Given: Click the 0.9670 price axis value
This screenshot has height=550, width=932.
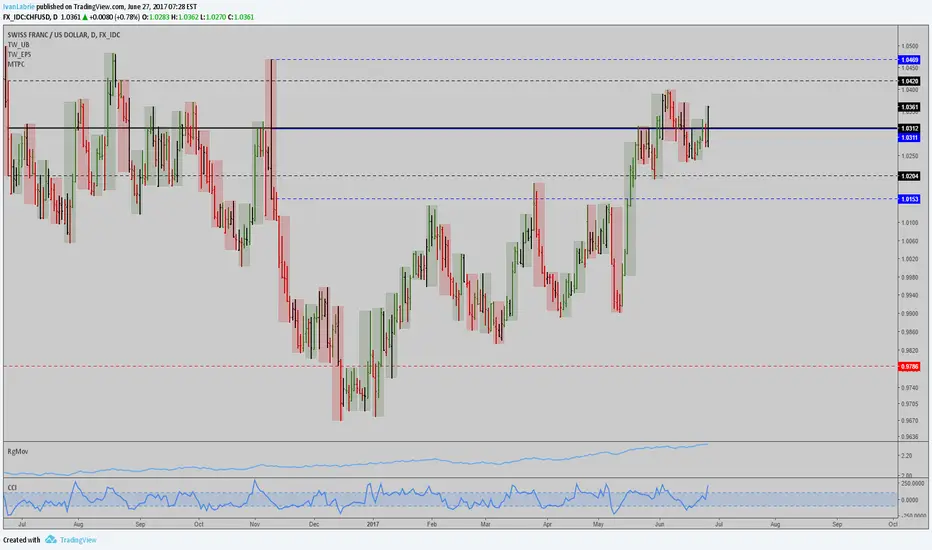Looking at the screenshot, I should [910, 420].
